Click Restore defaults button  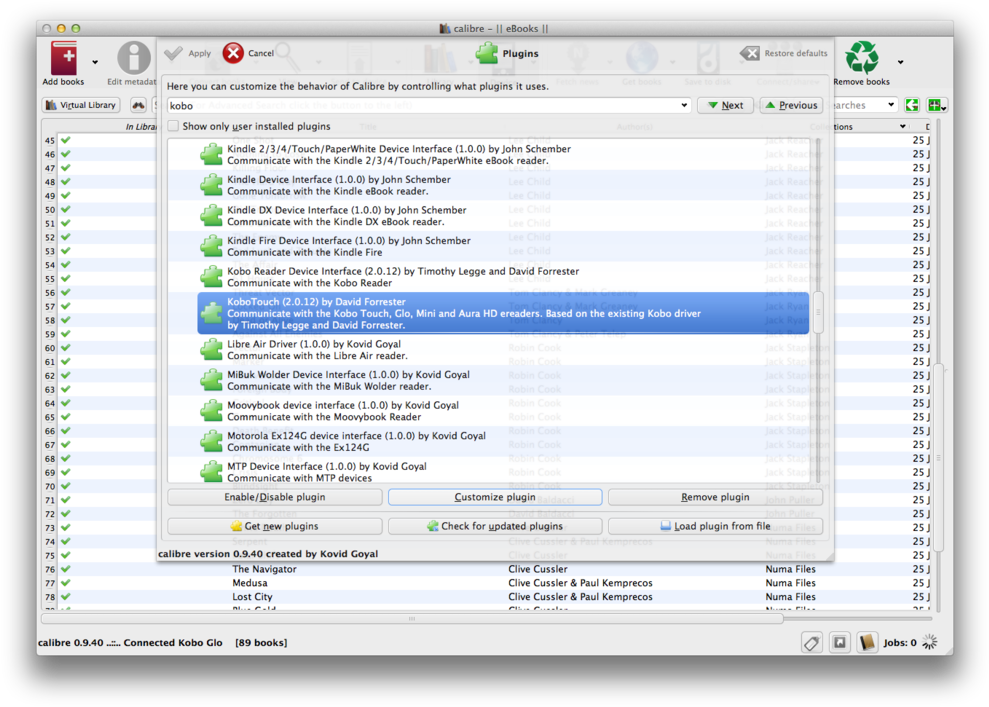[x=783, y=54]
